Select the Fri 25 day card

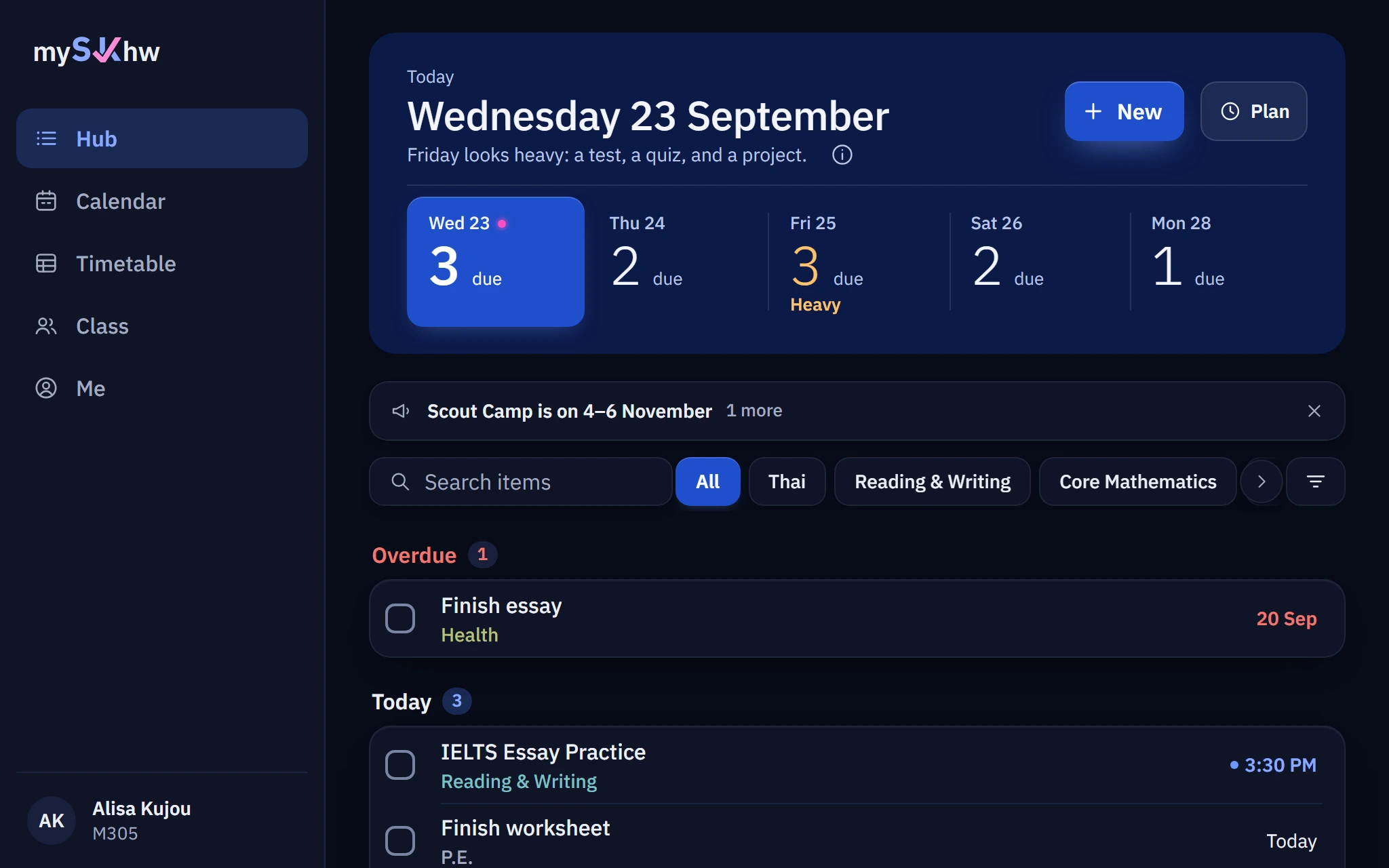859,262
